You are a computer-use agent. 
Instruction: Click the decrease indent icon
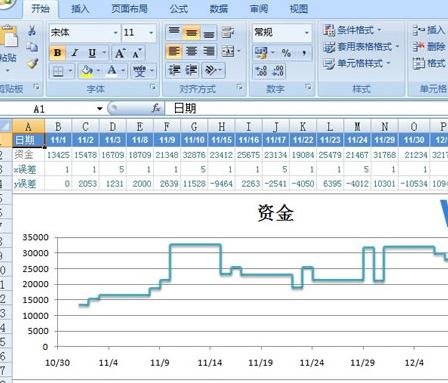click(174, 71)
